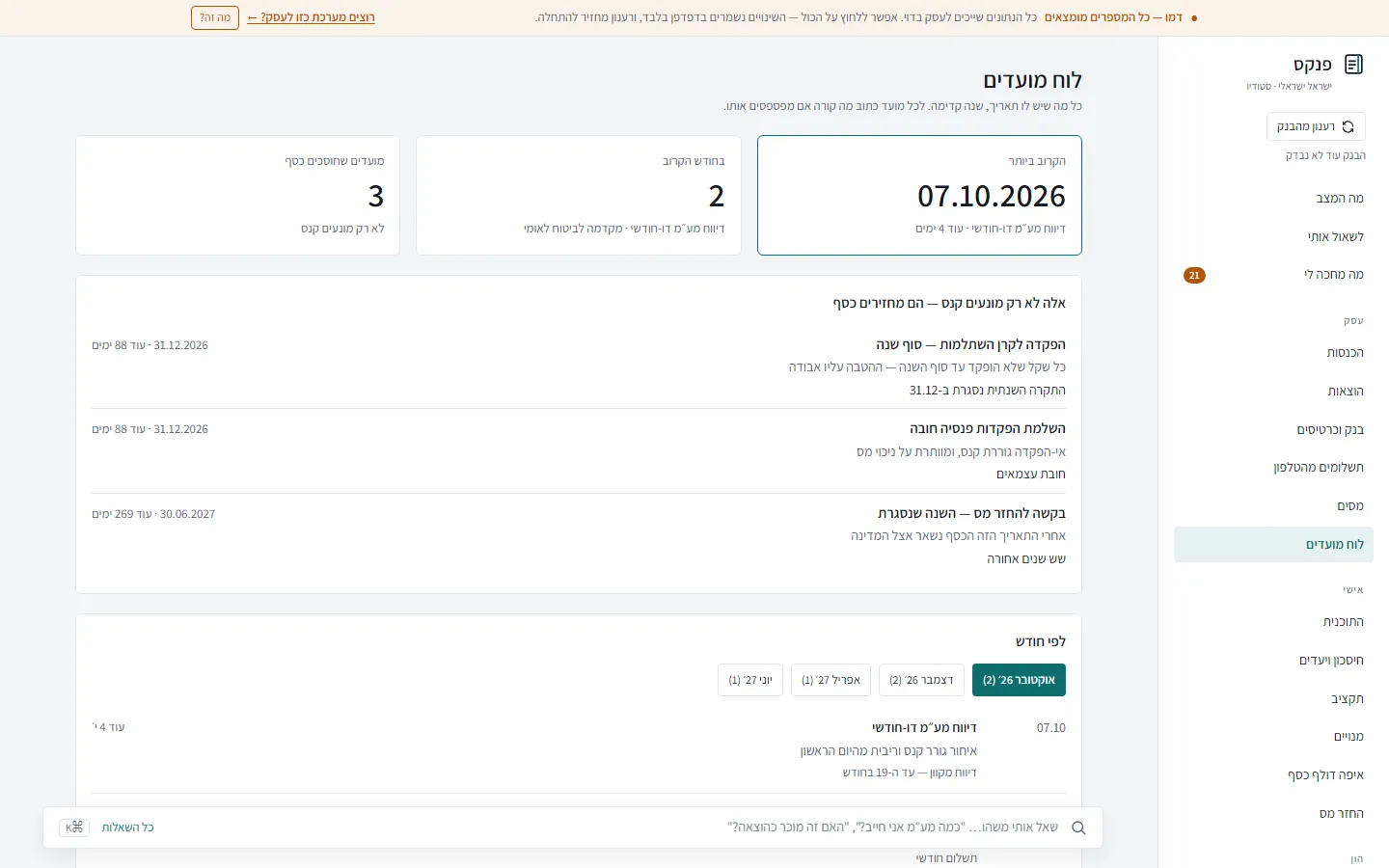Click the 21 badge next to מה מחכה לי
The width and height of the screenshot is (1389, 868).
click(x=1194, y=276)
